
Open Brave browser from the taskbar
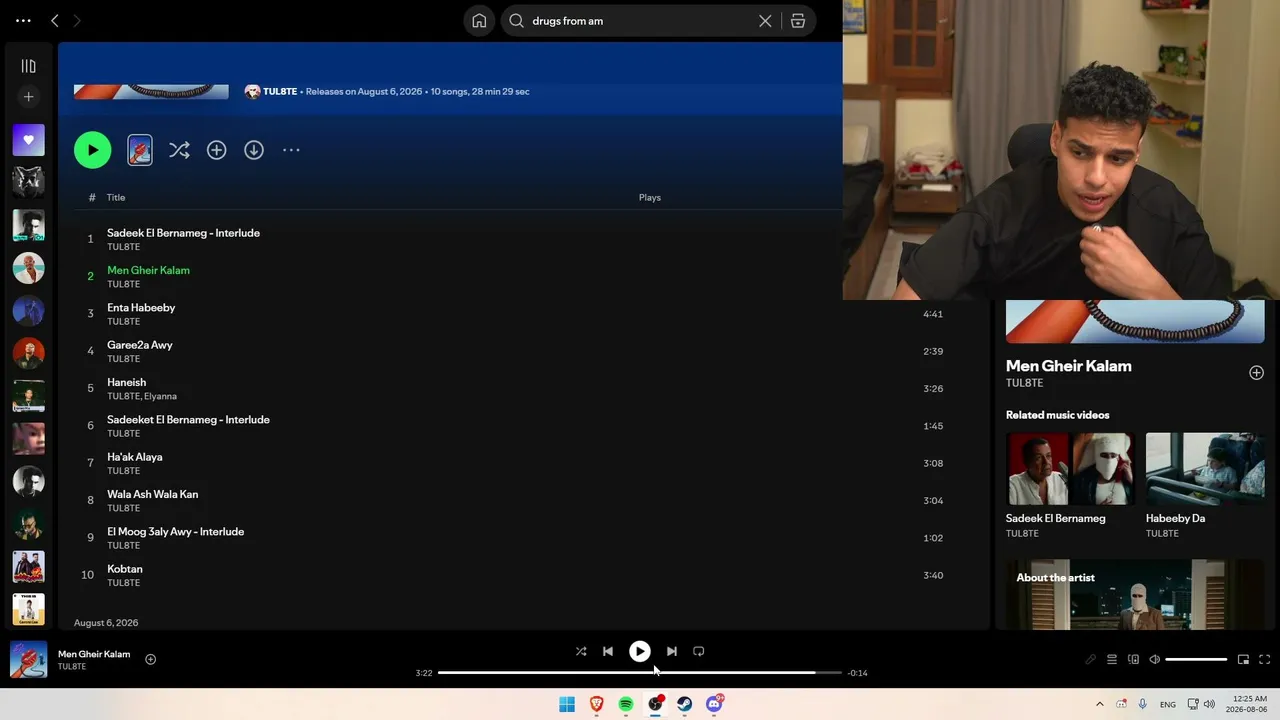click(x=597, y=704)
